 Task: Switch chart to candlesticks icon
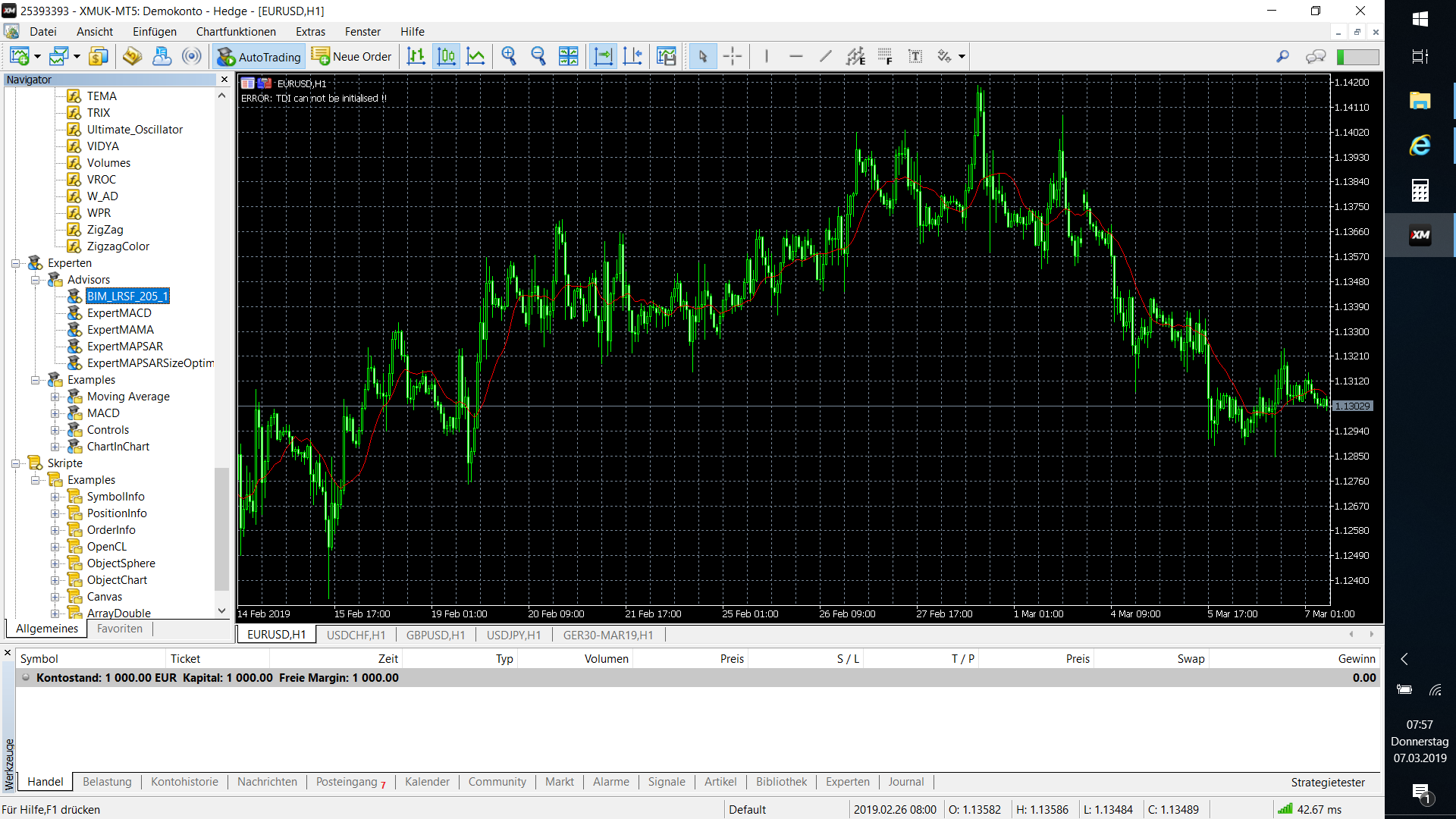click(447, 56)
